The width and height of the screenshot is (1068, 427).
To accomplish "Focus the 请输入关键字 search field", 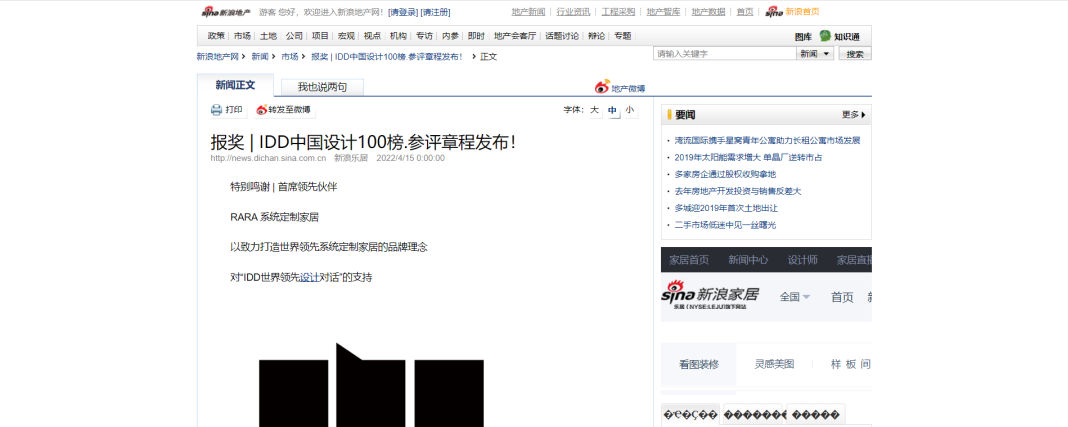I will coord(725,54).
